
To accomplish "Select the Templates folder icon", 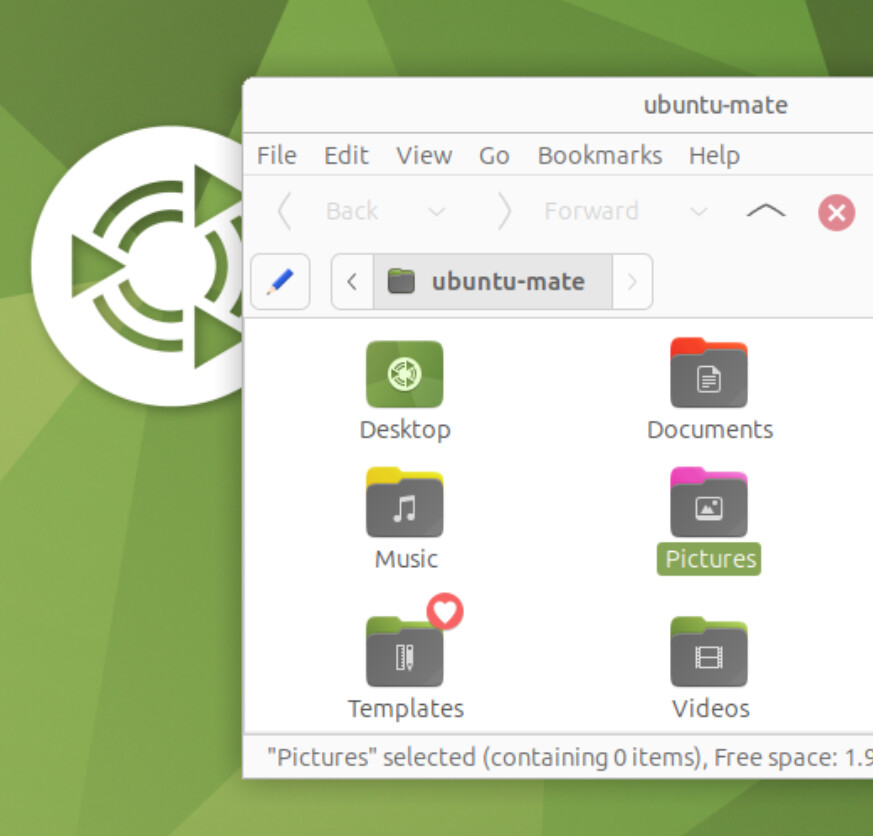I will coord(404,654).
